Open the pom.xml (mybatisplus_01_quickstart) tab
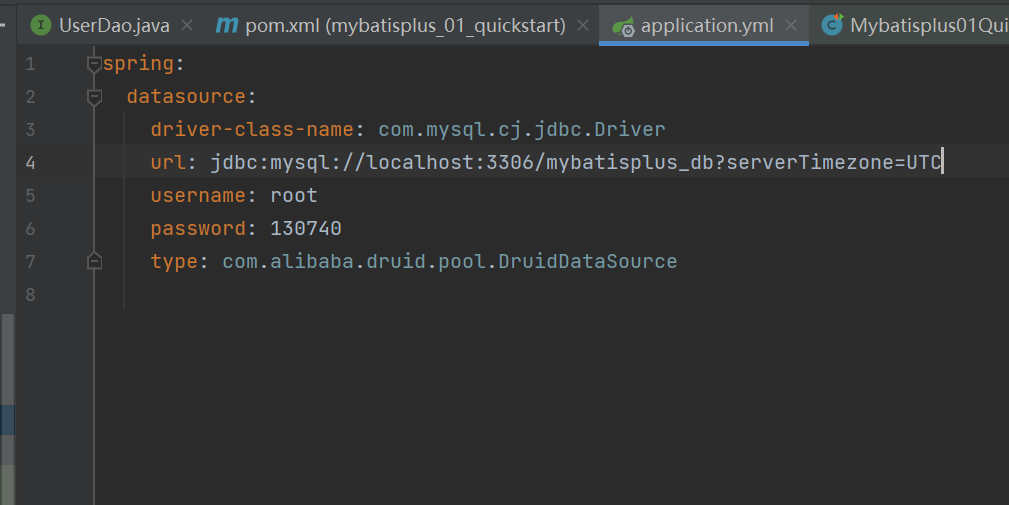This screenshot has height=505, width=1009. [405, 25]
